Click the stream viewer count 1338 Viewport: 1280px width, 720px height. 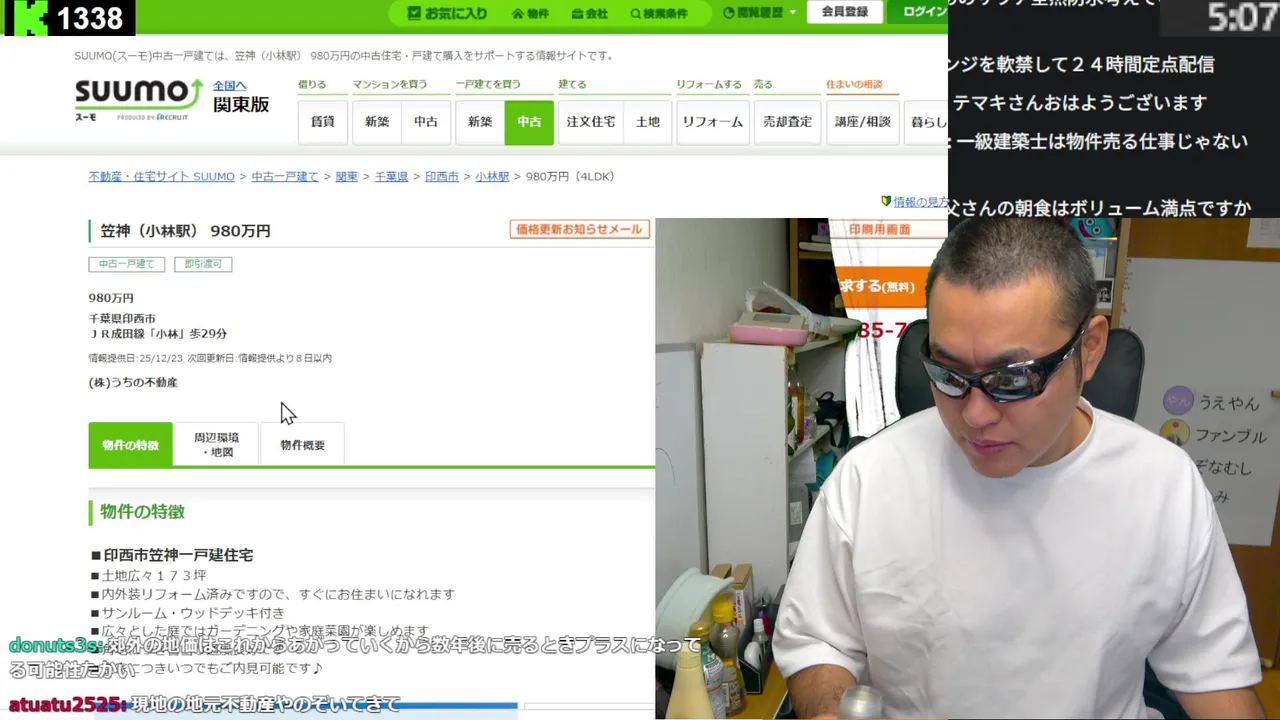[x=89, y=18]
